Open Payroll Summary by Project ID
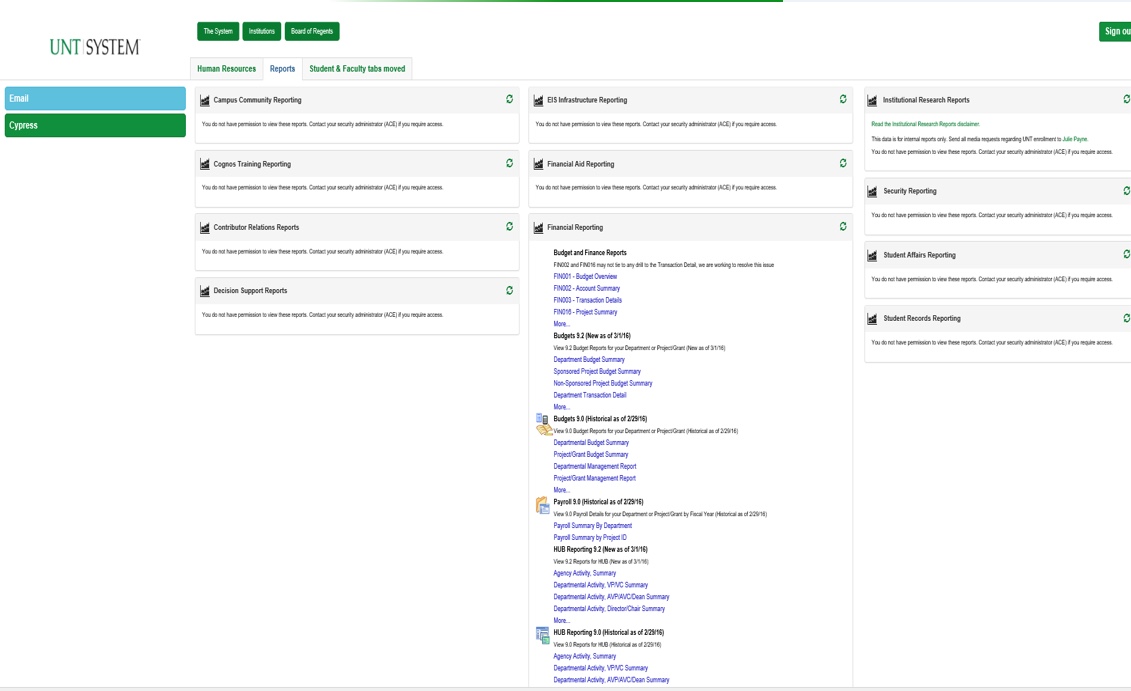Screen dimensions: 1131x691 coord(589,537)
